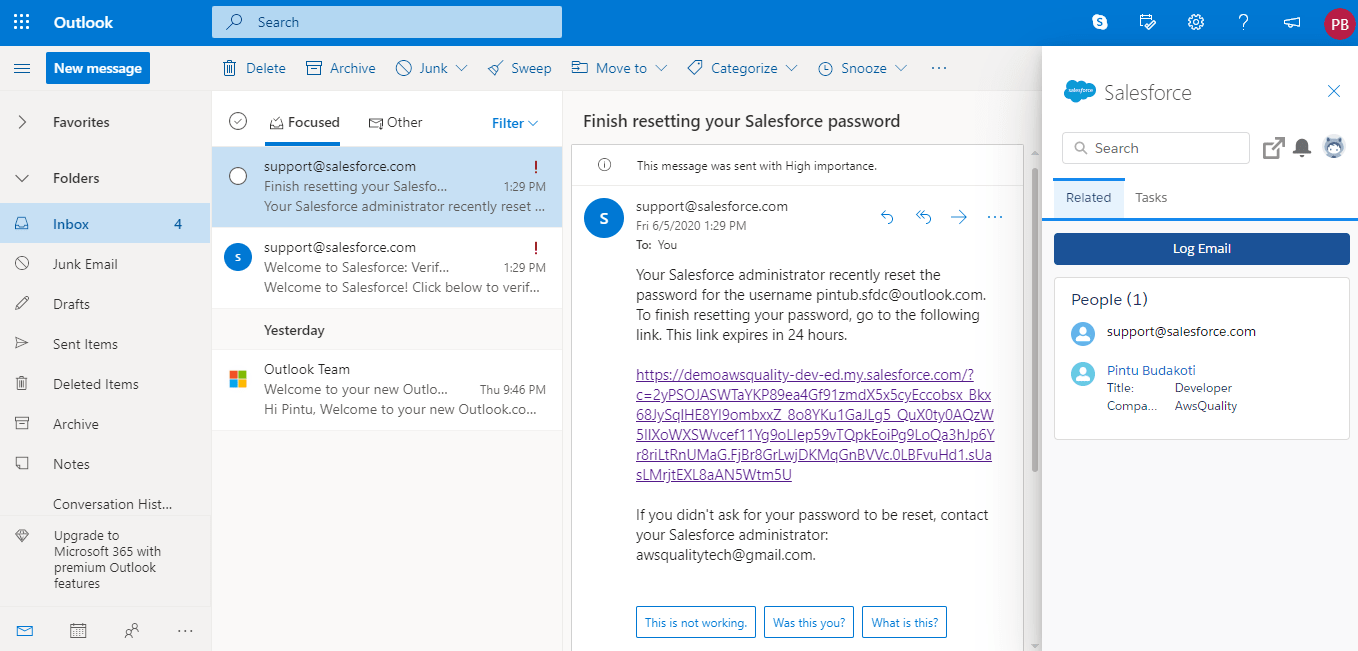Click the 'Was this you?' suggested reply
The image size is (1358, 651).
click(809, 622)
